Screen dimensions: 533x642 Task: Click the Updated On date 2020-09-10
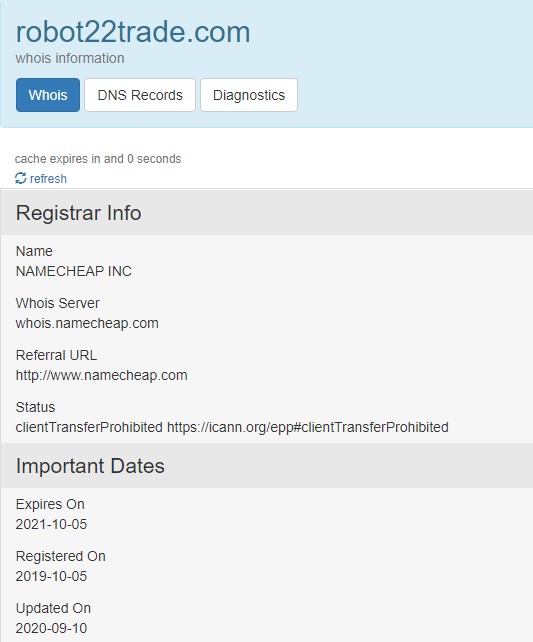click(51, 628)
